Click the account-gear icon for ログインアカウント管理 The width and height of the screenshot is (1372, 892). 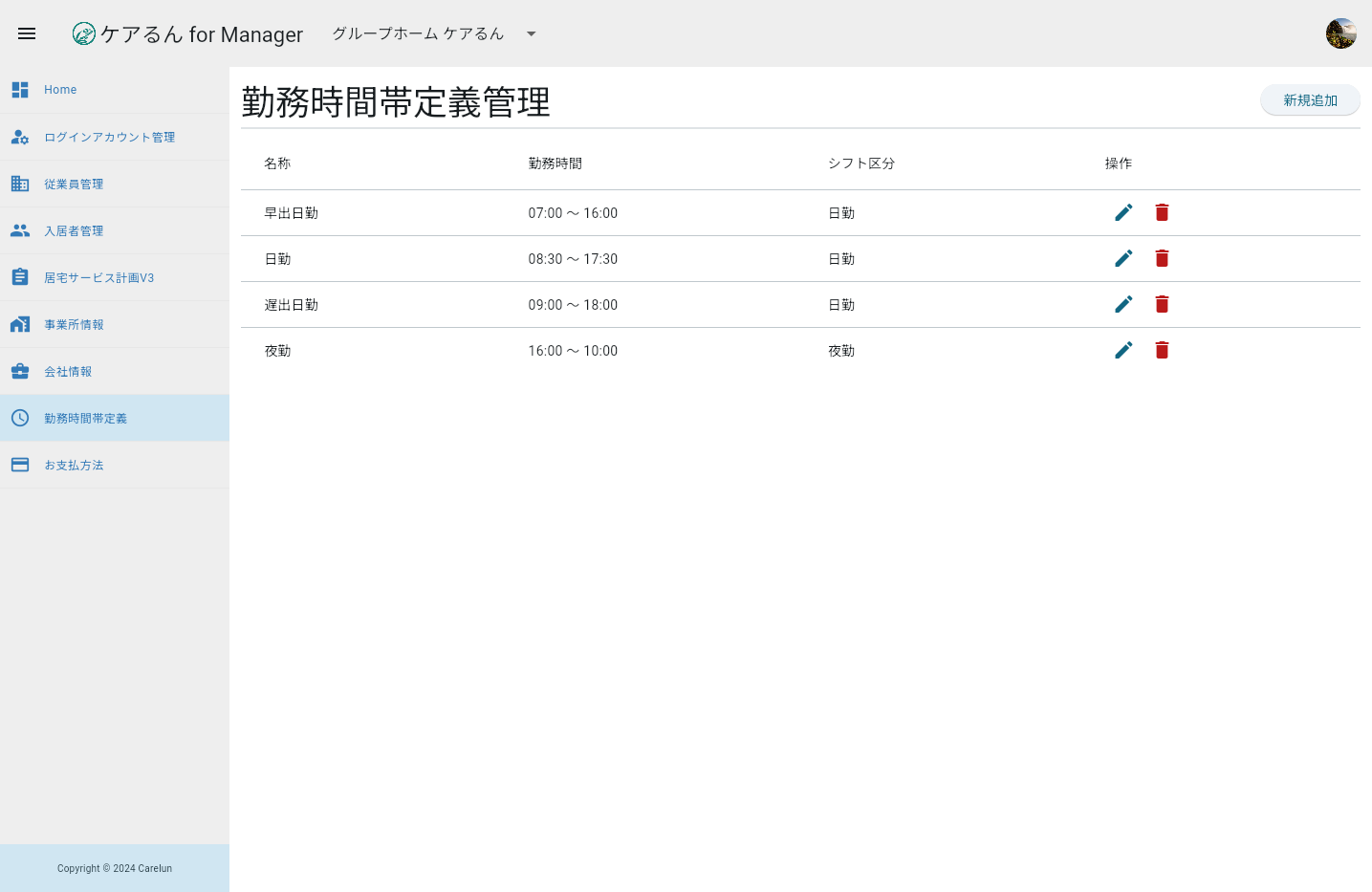pos(20,137)
